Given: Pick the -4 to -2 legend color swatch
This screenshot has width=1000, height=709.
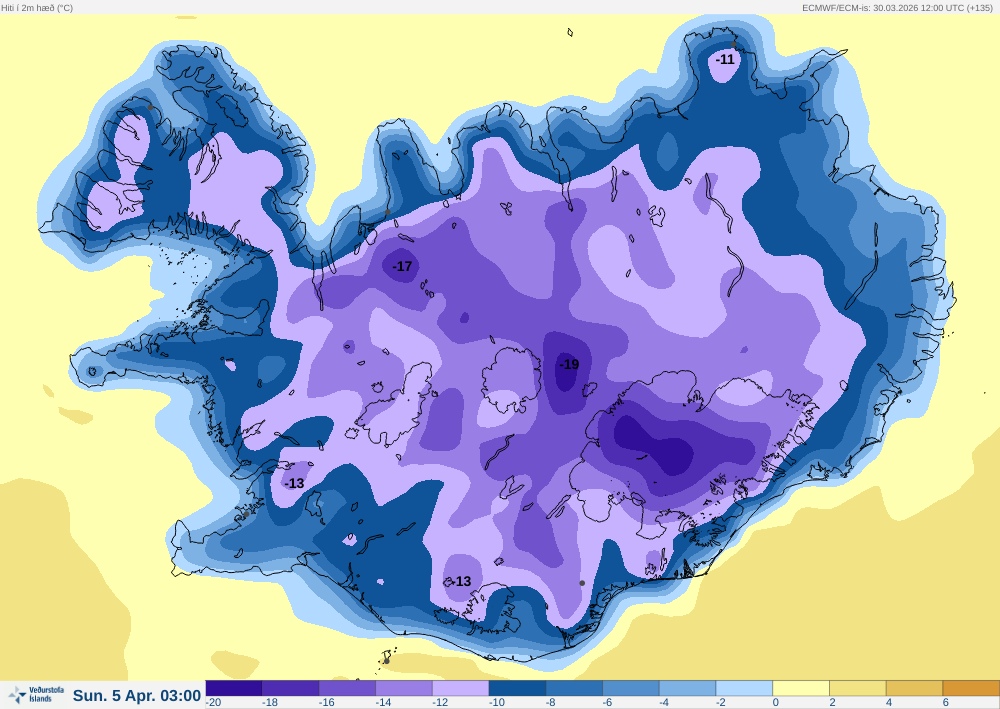Looking at the screenshot, I should [x=688, y=689].
